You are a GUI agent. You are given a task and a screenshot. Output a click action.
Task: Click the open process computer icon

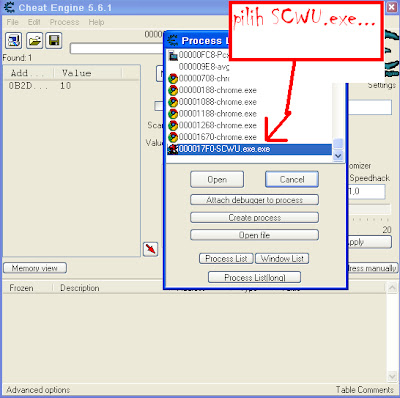tap(14, 41)
